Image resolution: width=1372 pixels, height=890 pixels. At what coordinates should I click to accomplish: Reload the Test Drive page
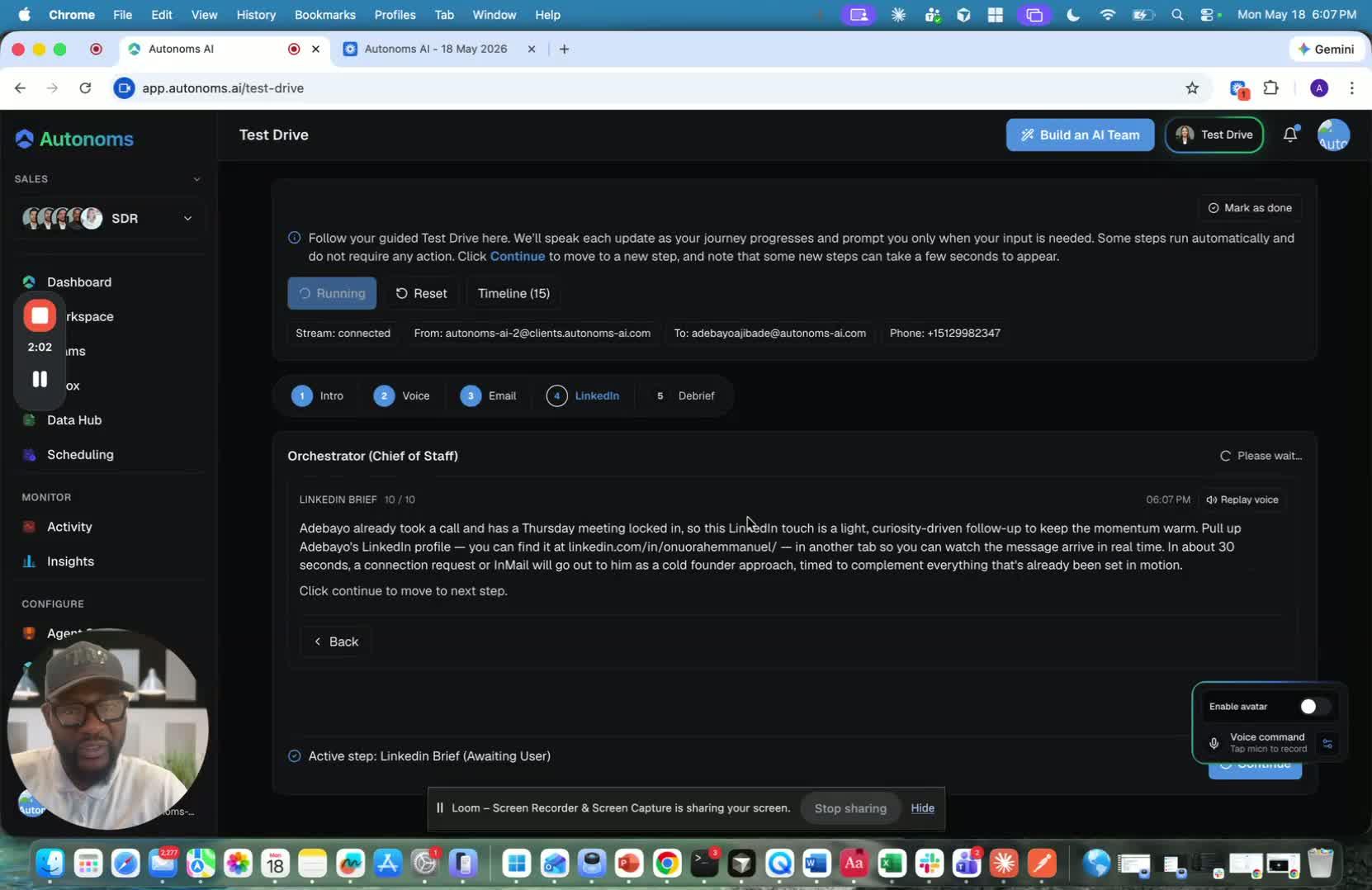85,88
